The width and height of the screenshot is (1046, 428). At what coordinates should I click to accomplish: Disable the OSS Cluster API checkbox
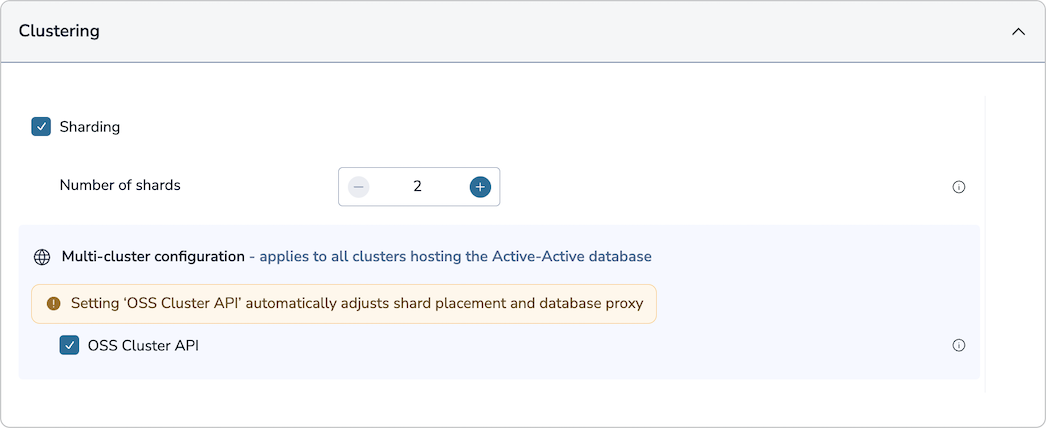(70, 346)
